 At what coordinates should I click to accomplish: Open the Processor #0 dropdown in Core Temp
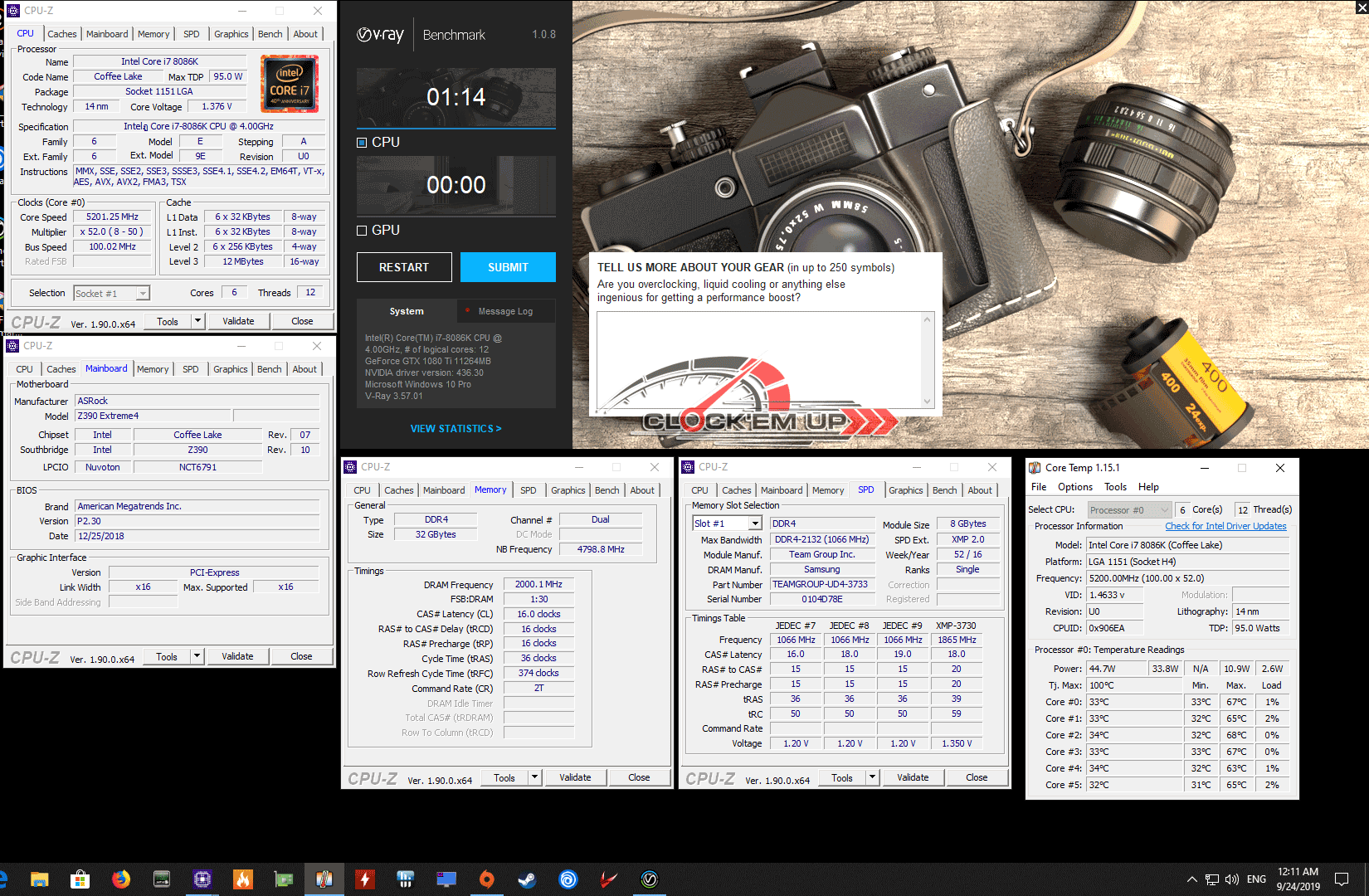tap(1164, 510)
